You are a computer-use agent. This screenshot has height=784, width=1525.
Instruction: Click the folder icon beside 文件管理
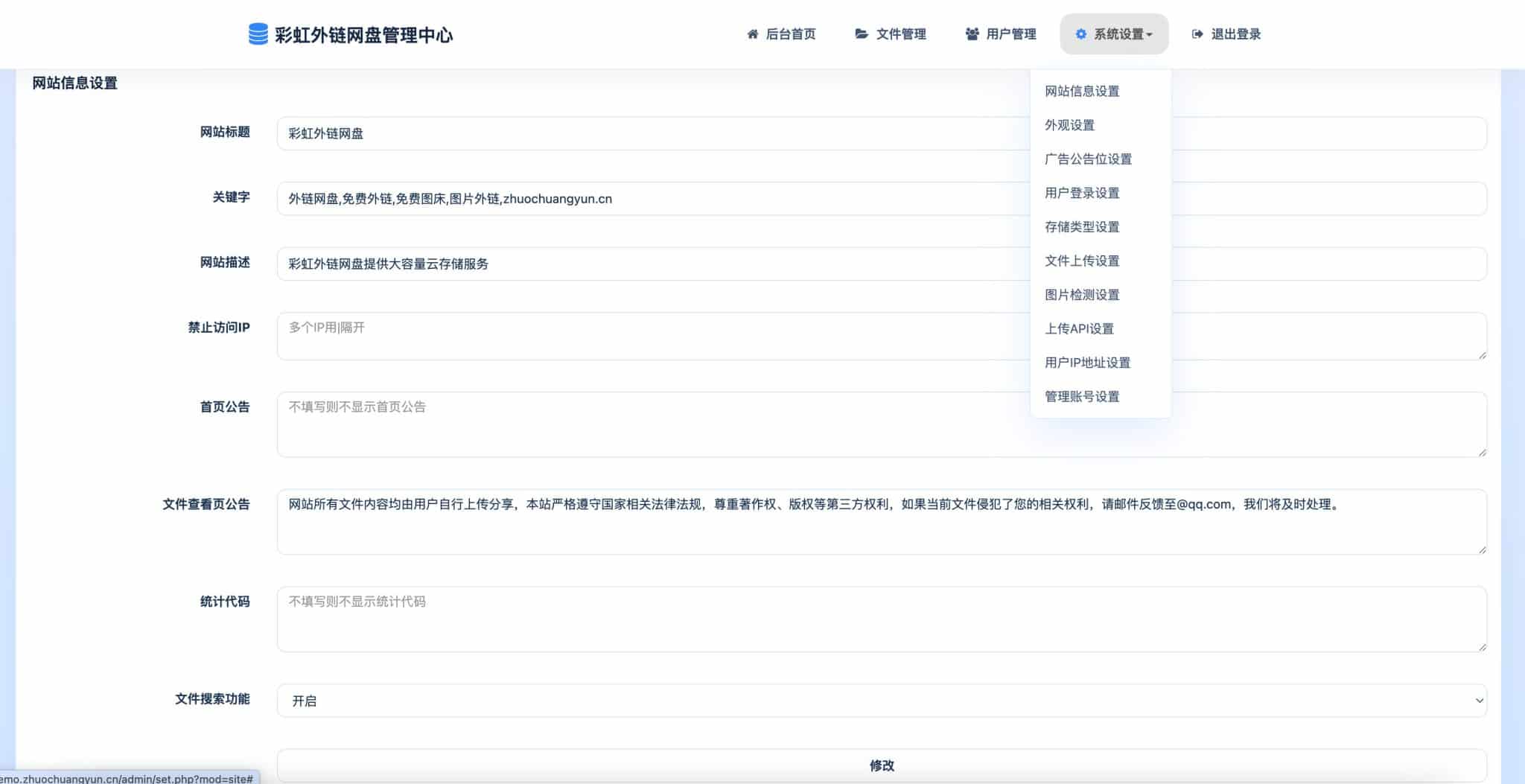click(862, 34)
